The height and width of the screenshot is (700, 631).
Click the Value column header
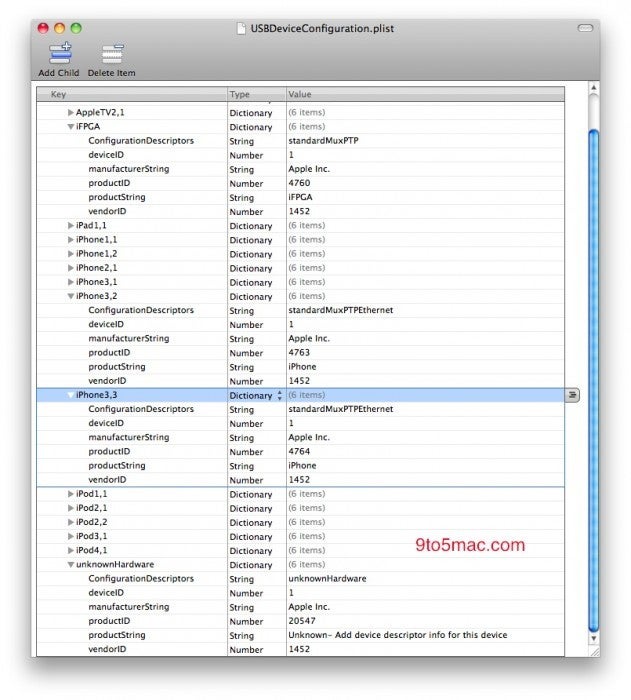425,94
